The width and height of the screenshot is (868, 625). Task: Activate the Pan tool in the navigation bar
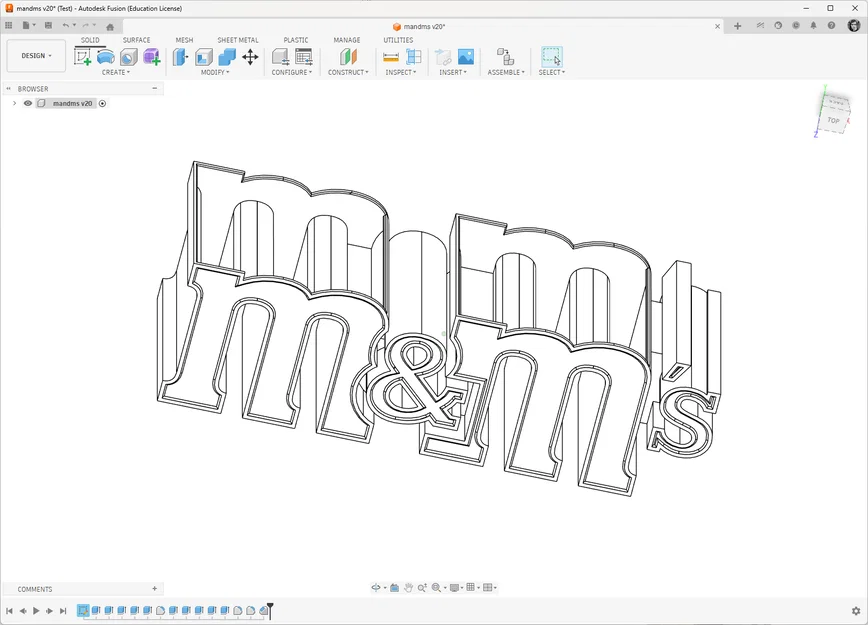tap(409, 587)
